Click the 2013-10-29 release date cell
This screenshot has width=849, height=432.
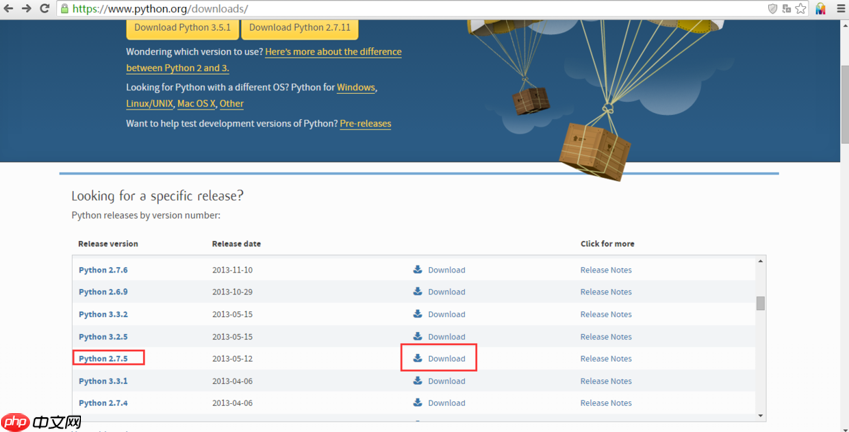(232, 292)
